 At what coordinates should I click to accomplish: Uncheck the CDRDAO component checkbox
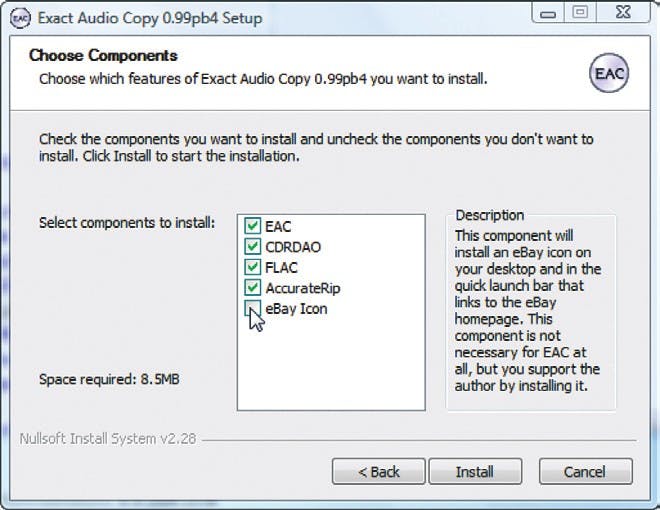[252, 247]
